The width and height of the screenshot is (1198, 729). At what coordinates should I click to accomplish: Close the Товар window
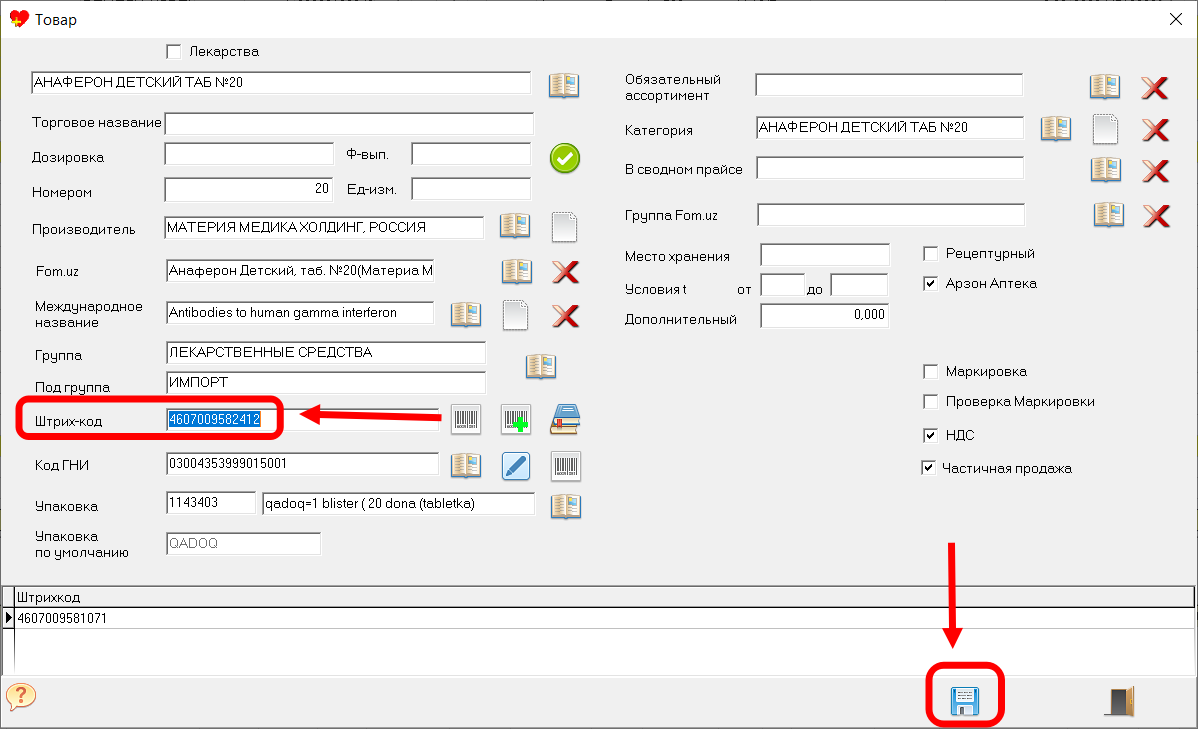(x=1176, y=19)
